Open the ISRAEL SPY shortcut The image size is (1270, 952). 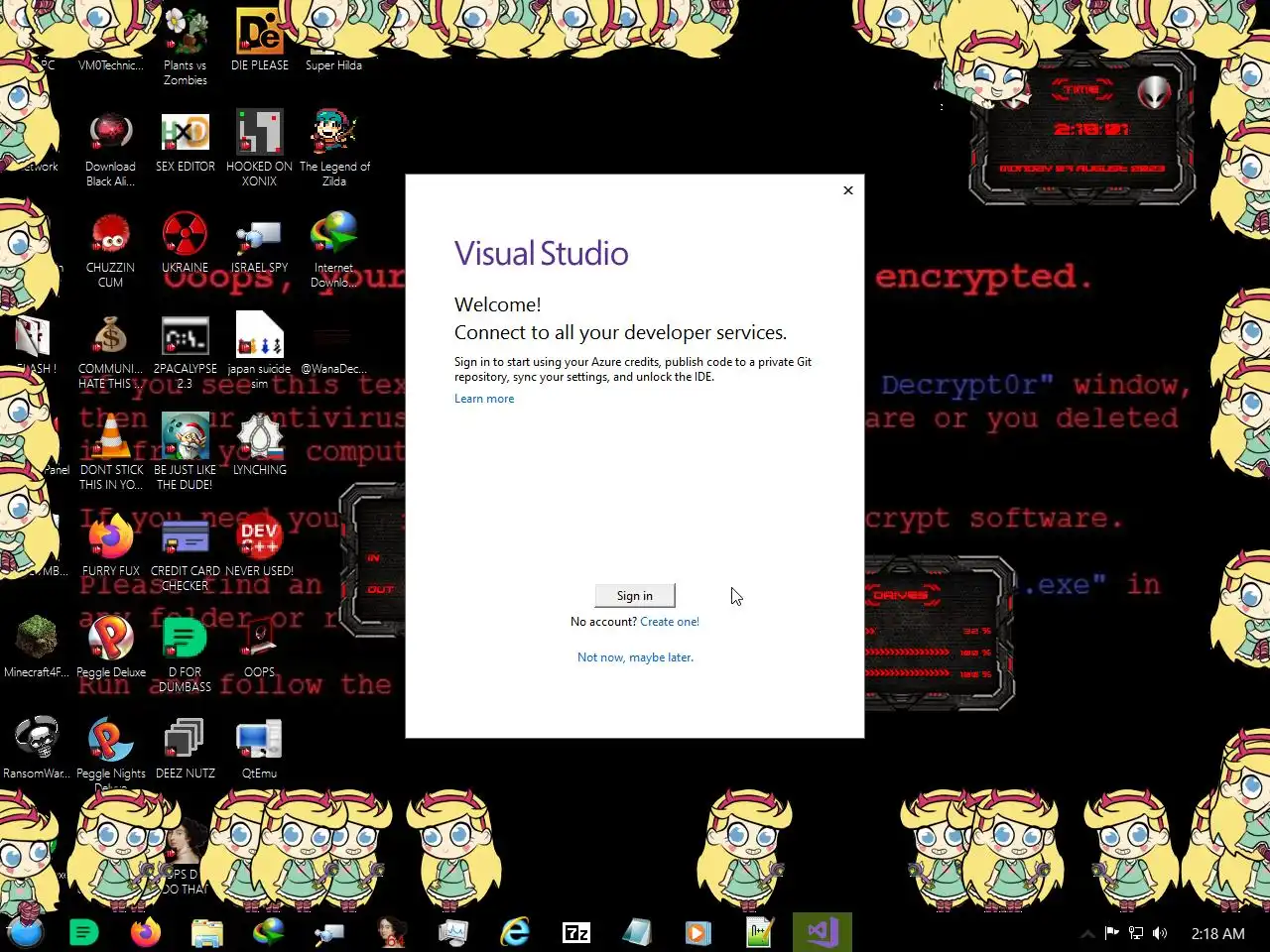tap(260, 243)
